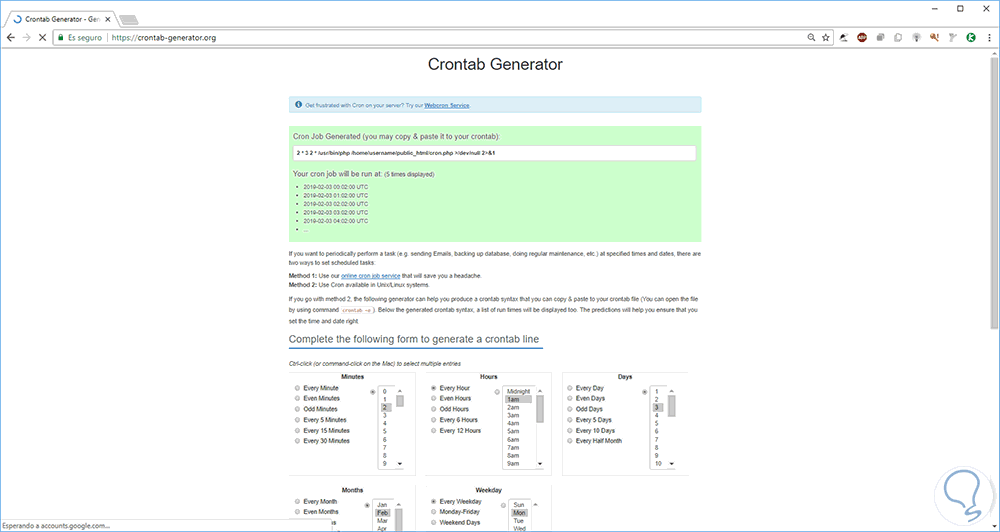Click the generated cron job text field
1000x532 pixels.
[494, 153]
